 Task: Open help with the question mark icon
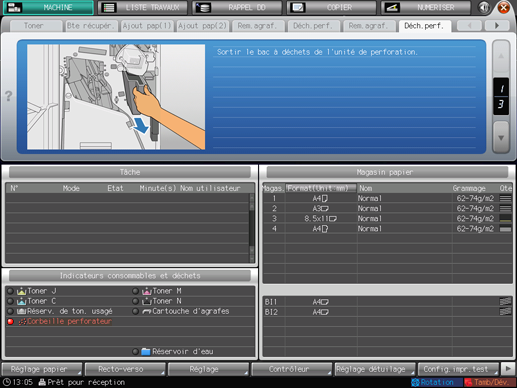coord(8,96)
